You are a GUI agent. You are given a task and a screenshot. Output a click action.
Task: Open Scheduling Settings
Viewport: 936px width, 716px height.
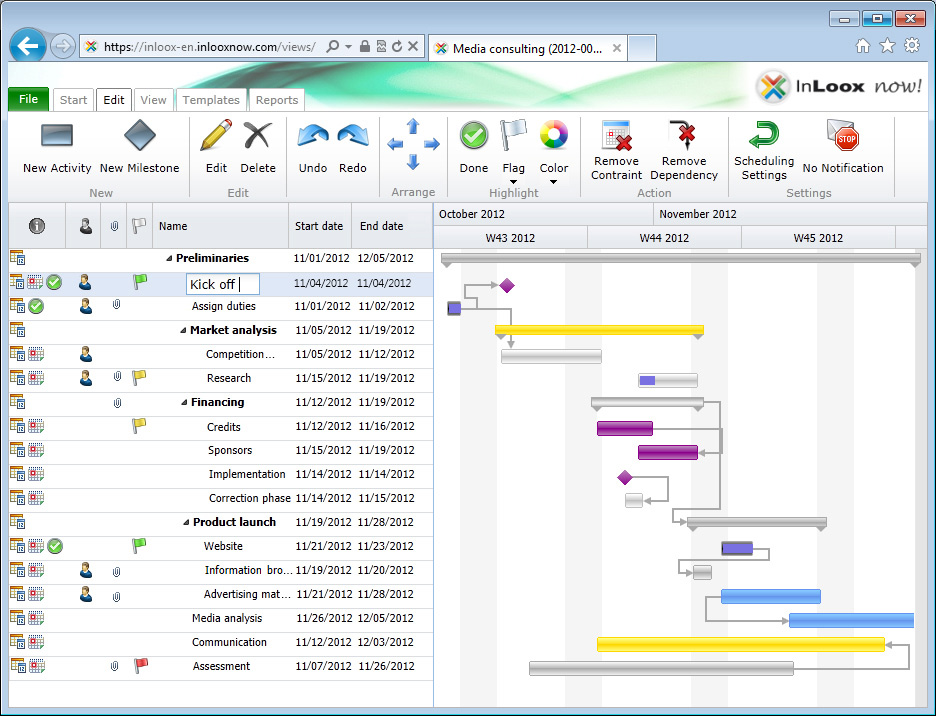(764, 135)
